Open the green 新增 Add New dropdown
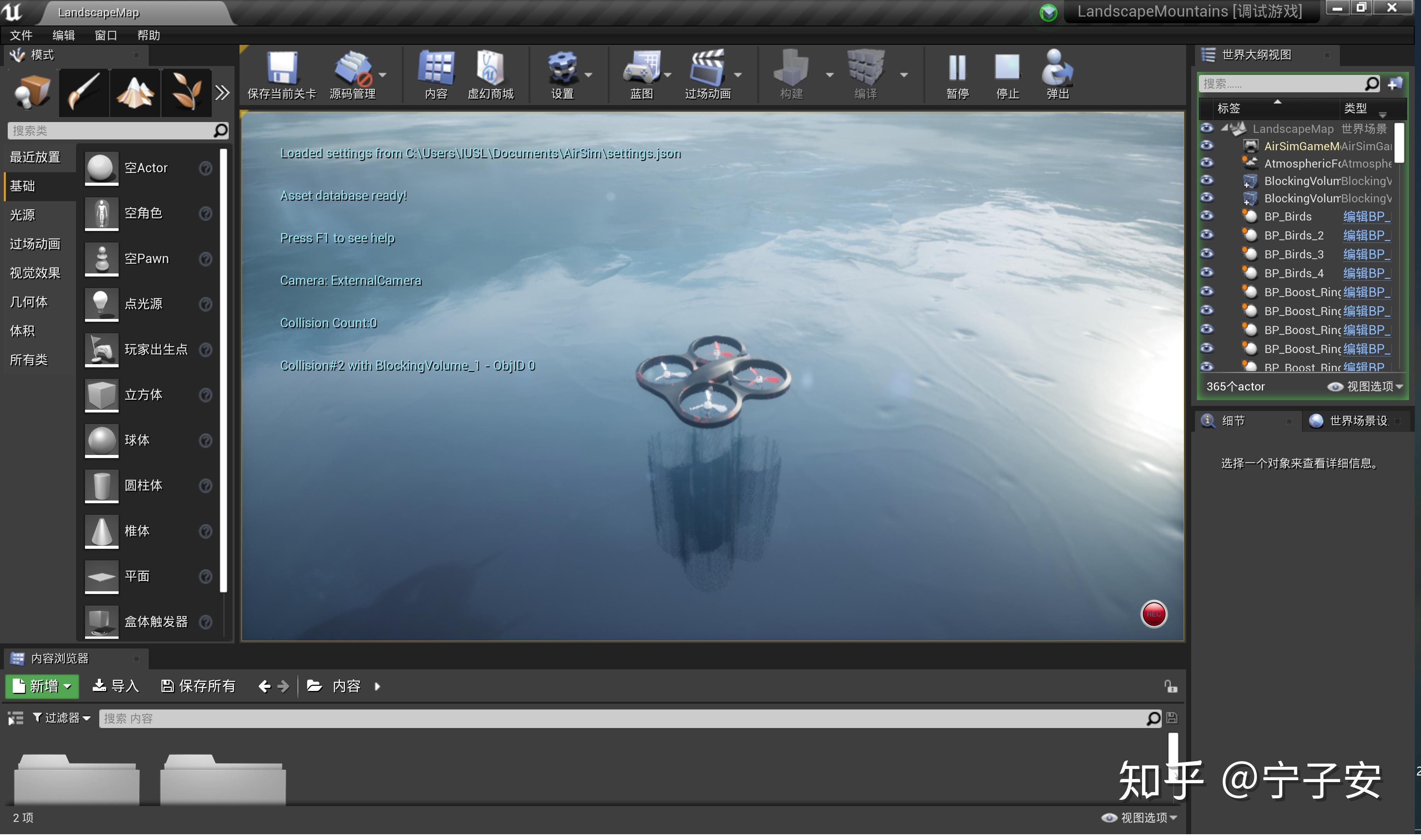1421x840 pixels. [42, 687]
